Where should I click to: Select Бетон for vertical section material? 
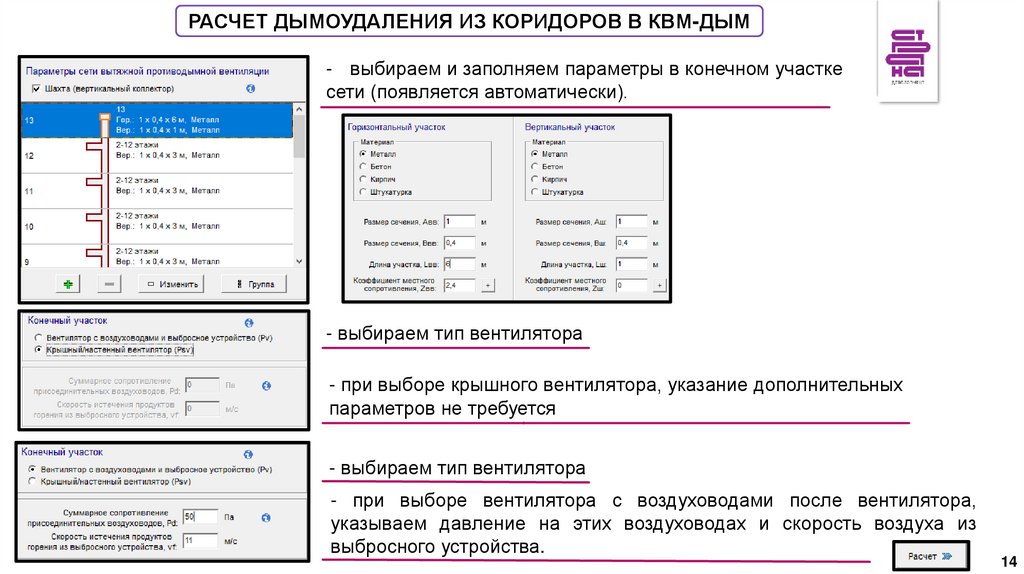[x=535, y=167]
